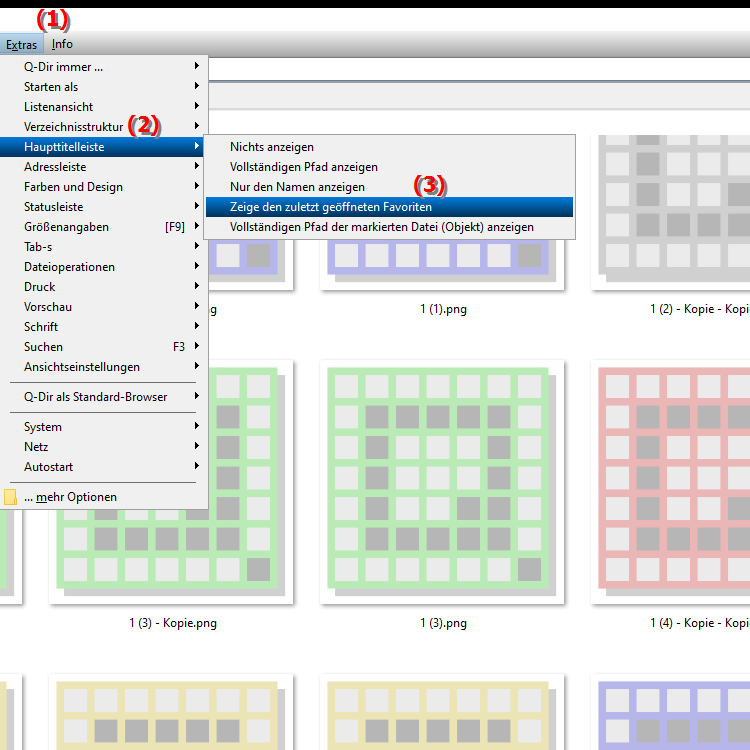The image size is (750, 750).
Task: Open the Ansichtseinstellungen submenu
Action: click(104, 367)
